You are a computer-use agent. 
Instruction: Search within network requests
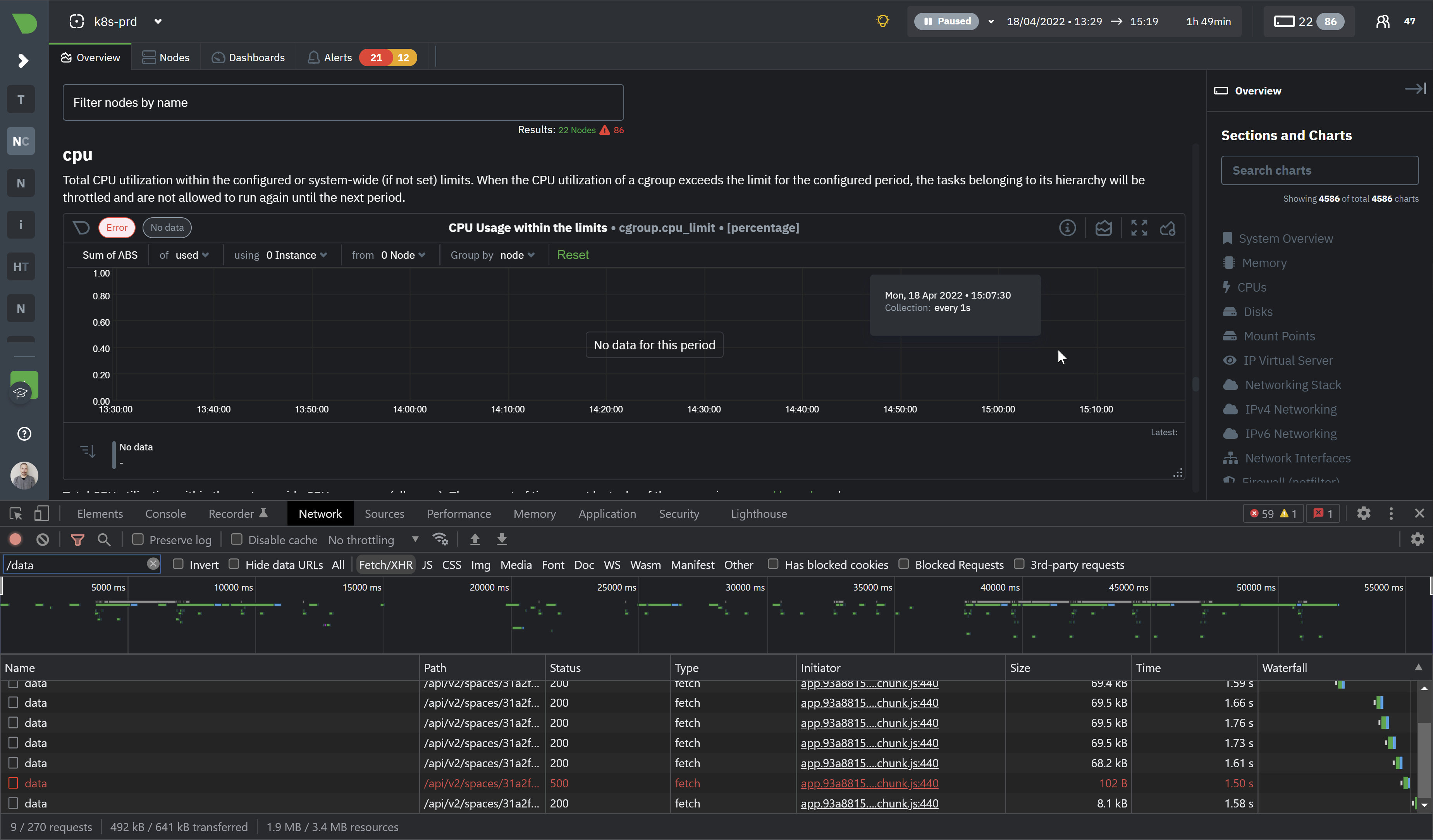click(105, 539)
